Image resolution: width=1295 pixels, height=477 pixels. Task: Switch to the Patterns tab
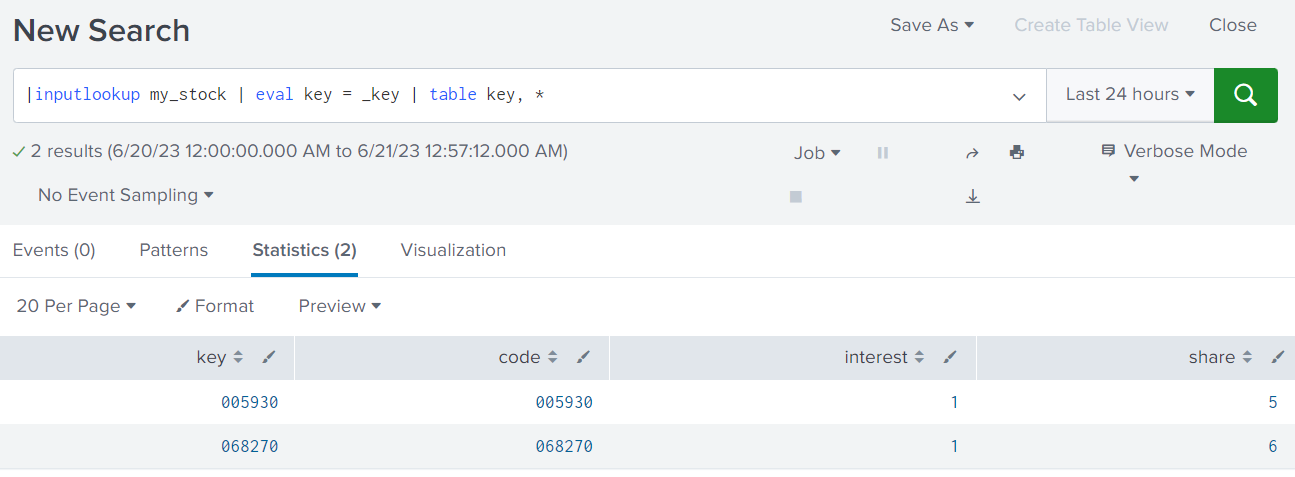(x=174, y=250)
